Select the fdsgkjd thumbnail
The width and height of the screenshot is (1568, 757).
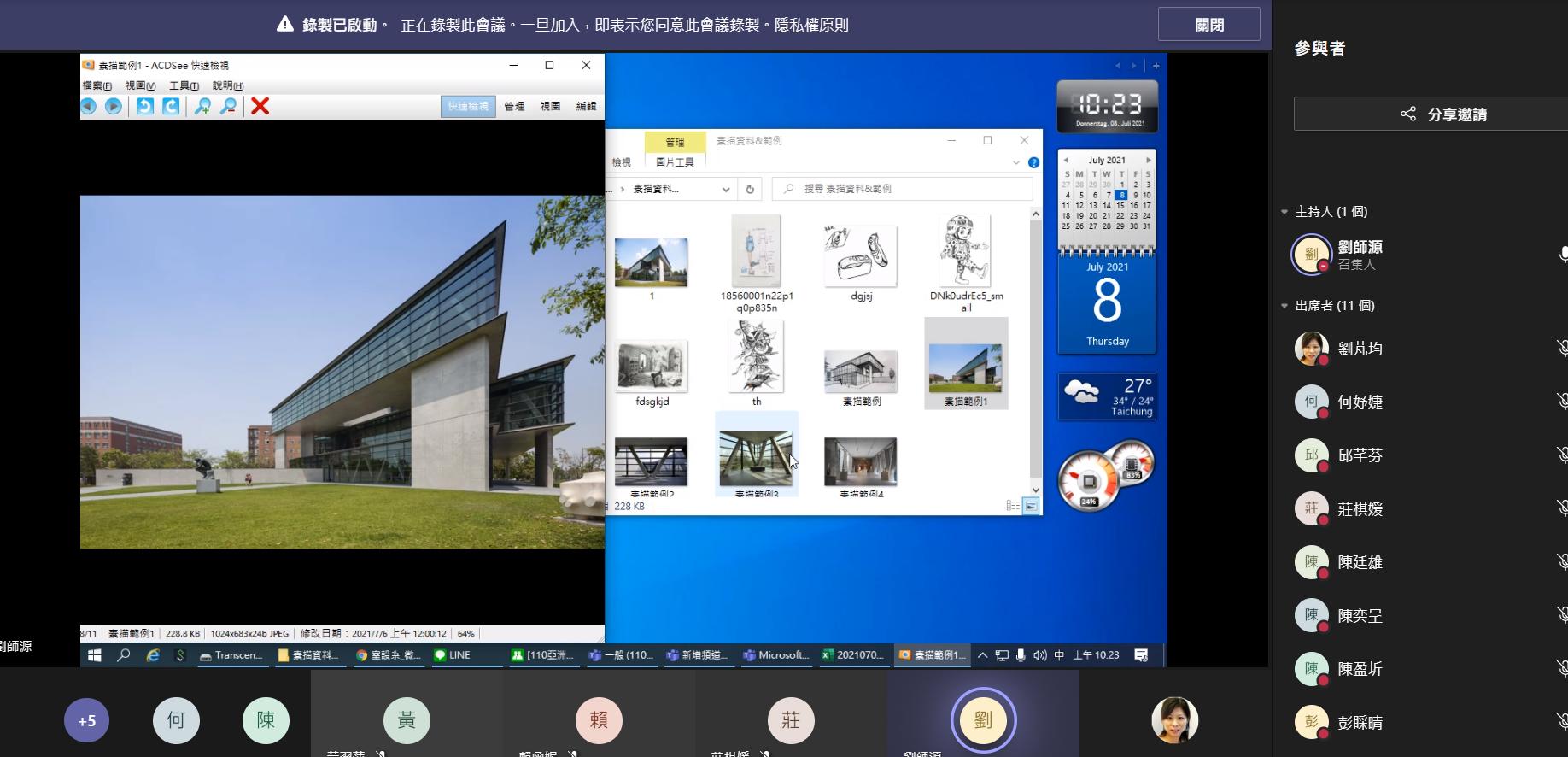click(x=652, y=373)
